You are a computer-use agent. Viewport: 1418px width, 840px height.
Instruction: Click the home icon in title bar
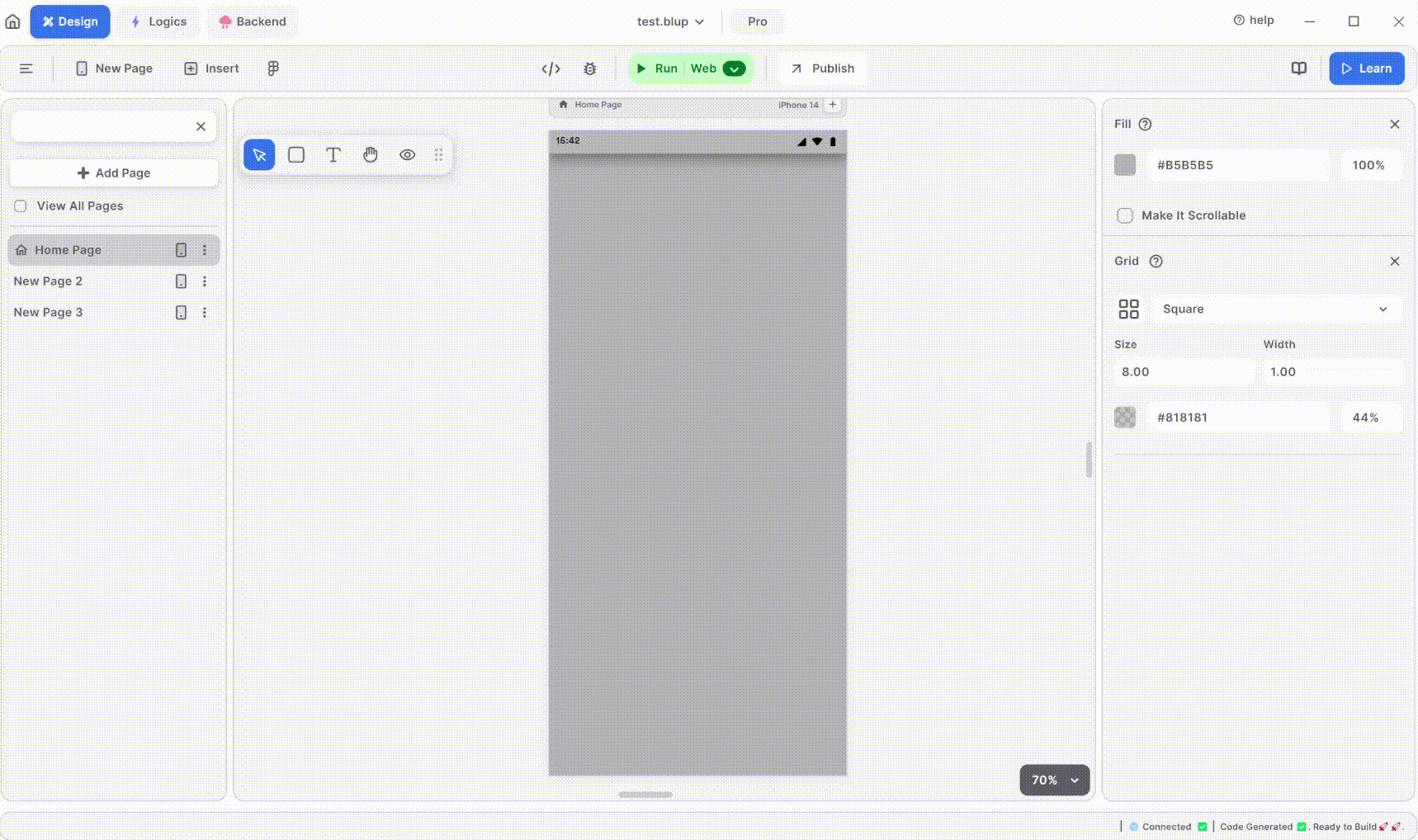click(x=13, y=21)
